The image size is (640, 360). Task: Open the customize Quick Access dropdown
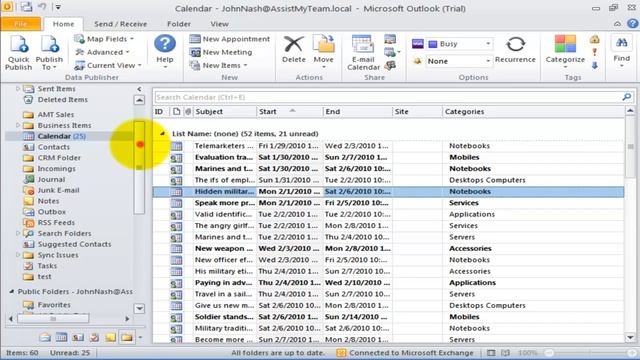click(x=58, y=7)
